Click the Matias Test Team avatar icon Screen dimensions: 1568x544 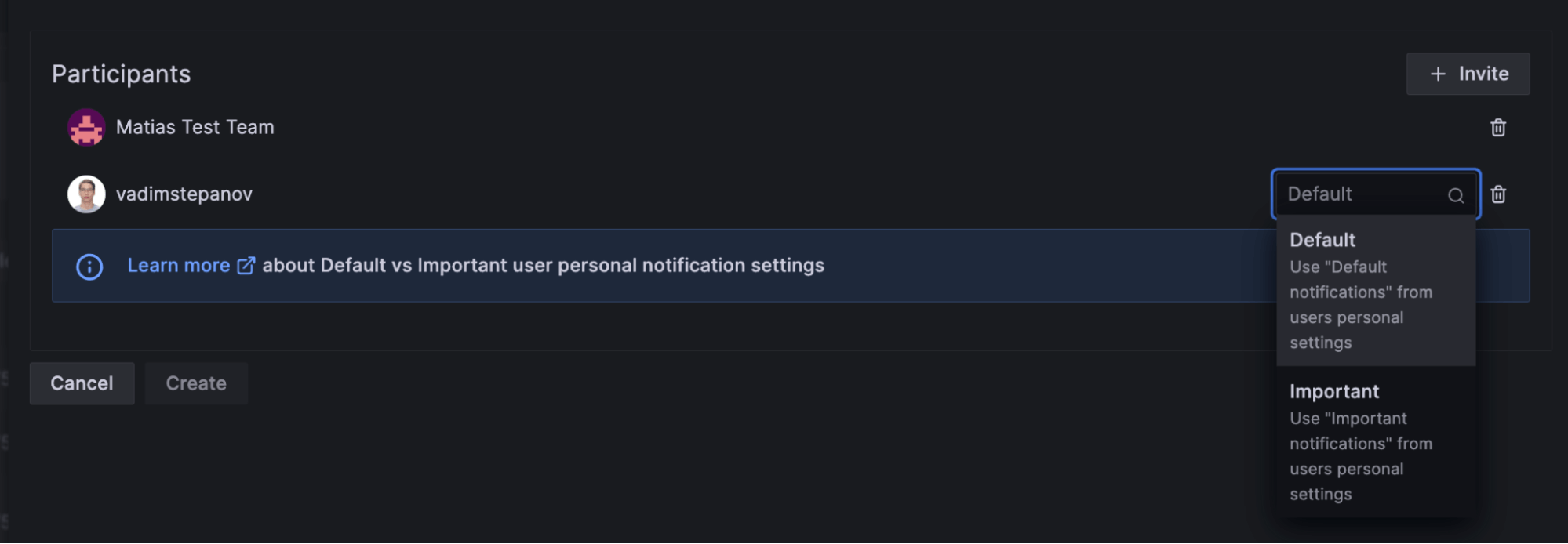coord(86,127)
